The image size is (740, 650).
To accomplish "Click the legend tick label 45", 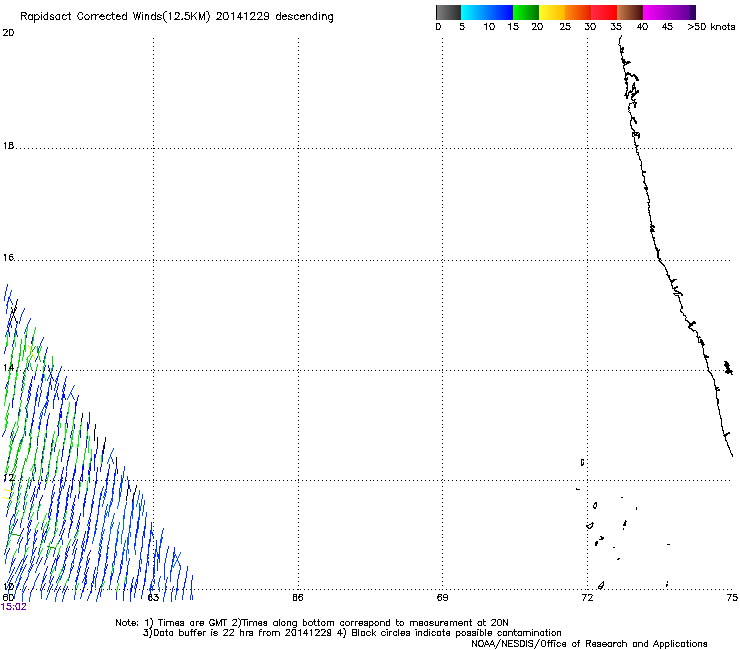I will click(x=667, y=27).
